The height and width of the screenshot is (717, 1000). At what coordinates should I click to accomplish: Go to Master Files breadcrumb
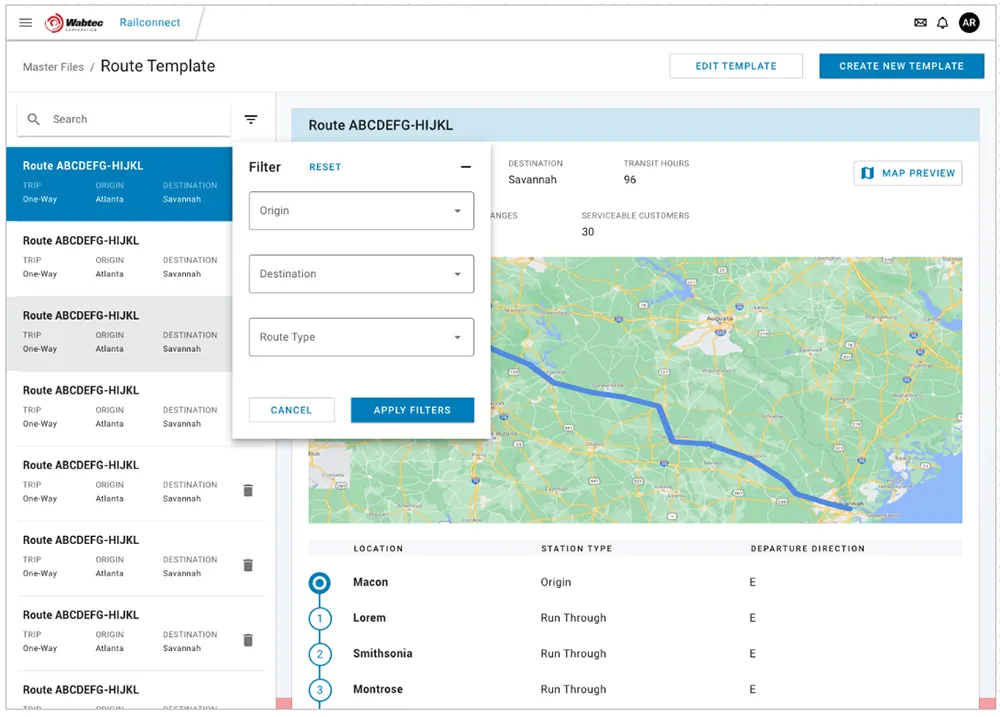(54, 67)
